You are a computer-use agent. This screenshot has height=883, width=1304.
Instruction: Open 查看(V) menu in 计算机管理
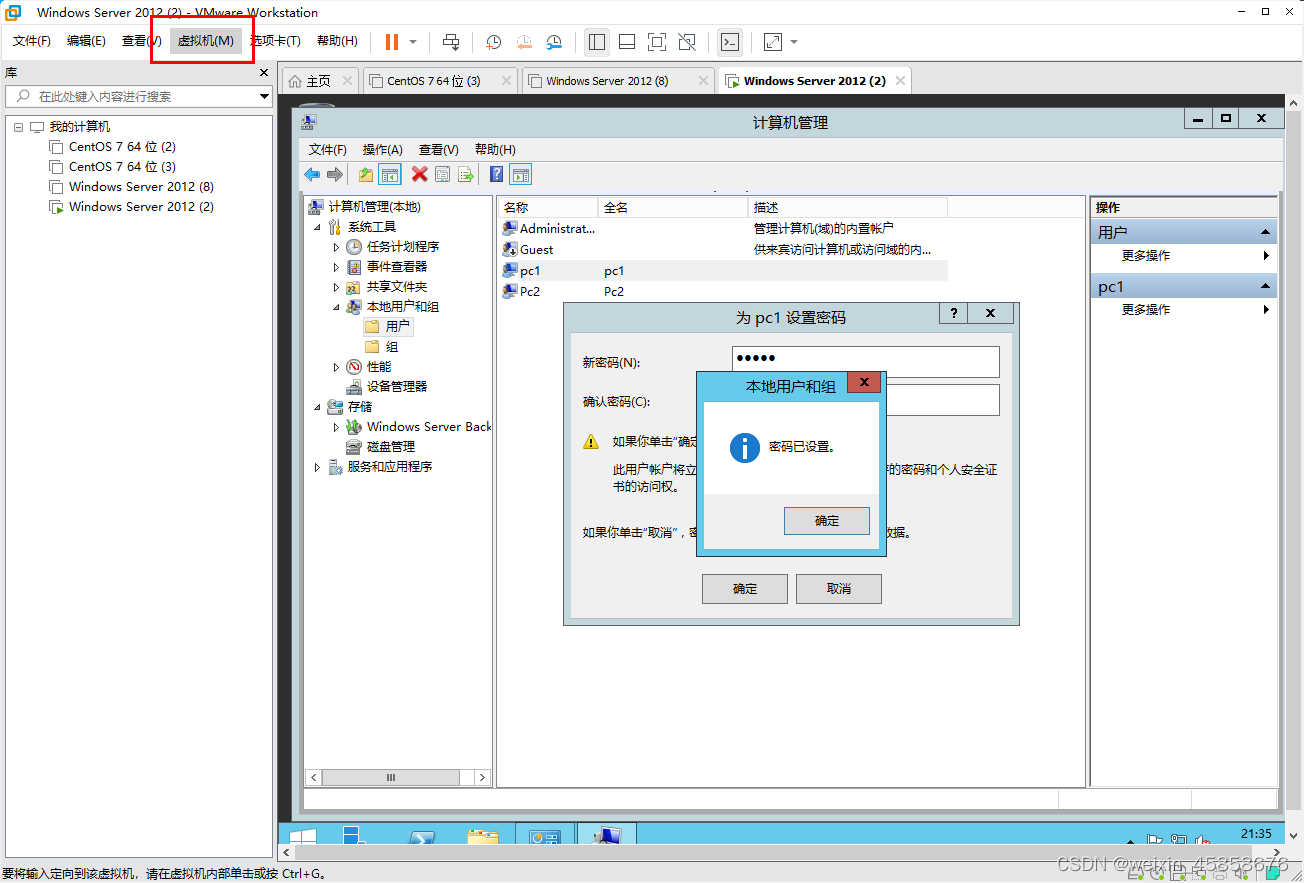tap(438, 149)
